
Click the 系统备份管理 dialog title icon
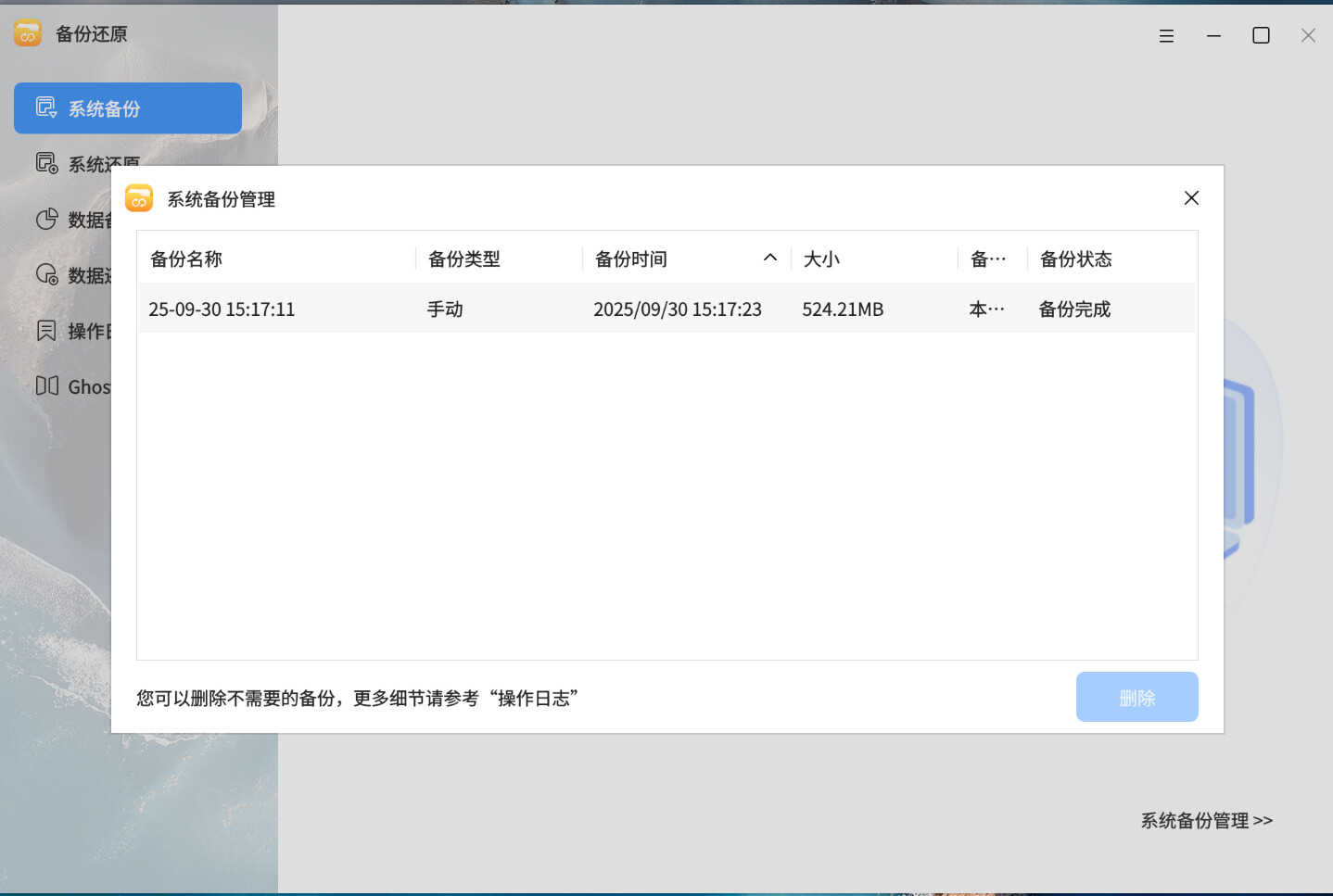click(x=139, y=198)
